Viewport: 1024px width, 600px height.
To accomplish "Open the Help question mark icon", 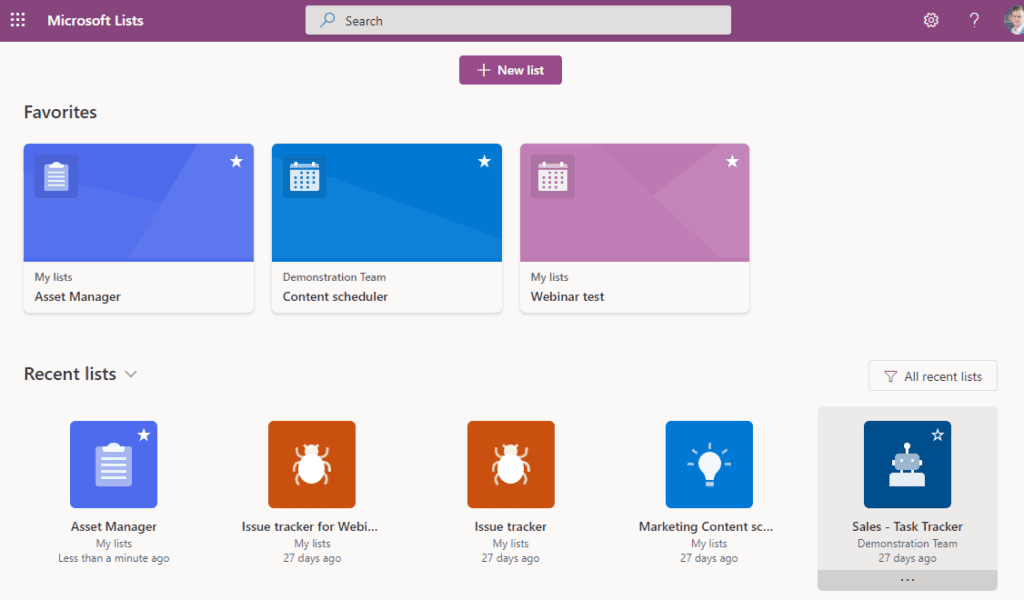I will coord(974,20).
